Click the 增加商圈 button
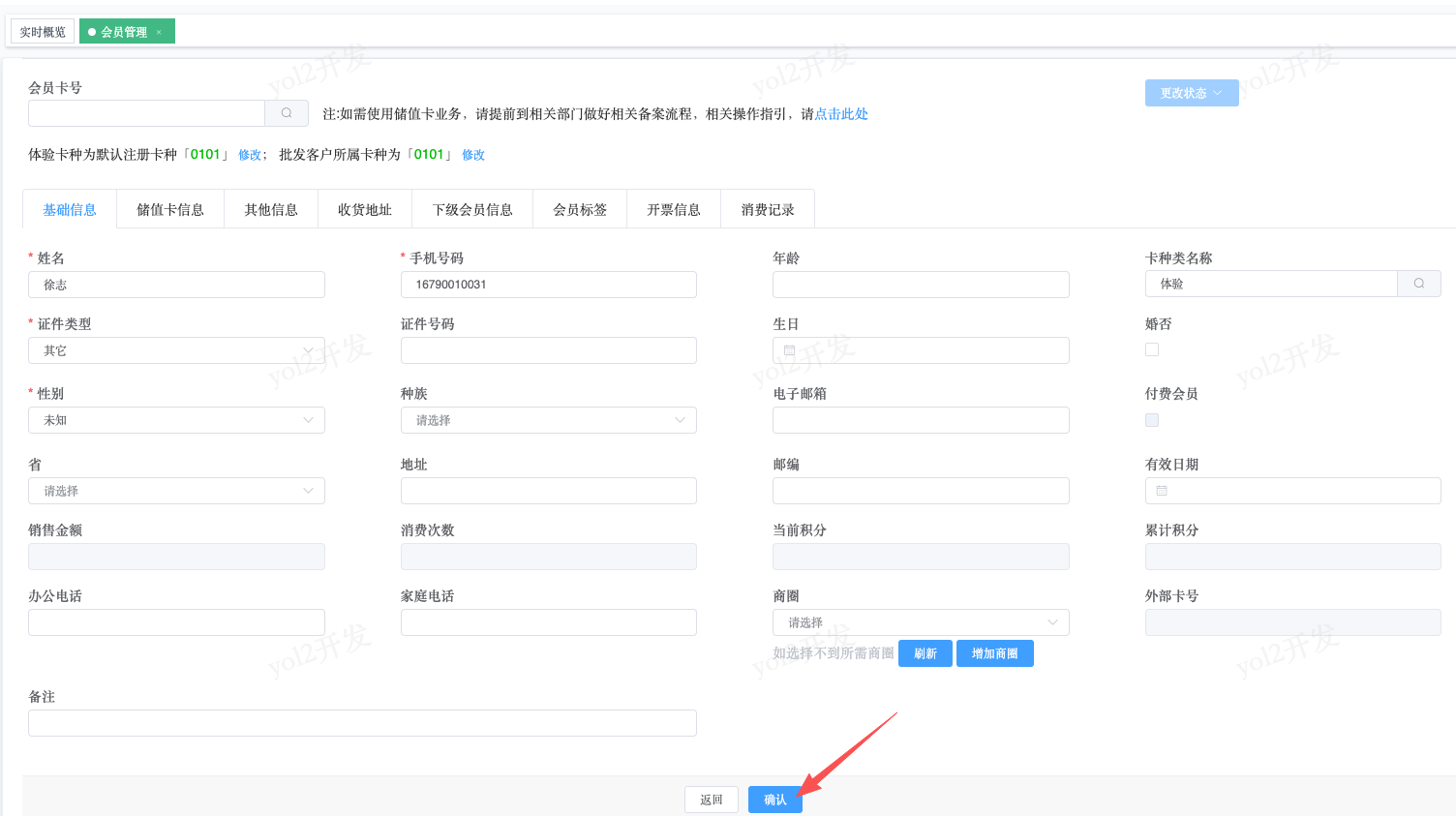This screenshot has width=1456, height=816. click(995, 653)
